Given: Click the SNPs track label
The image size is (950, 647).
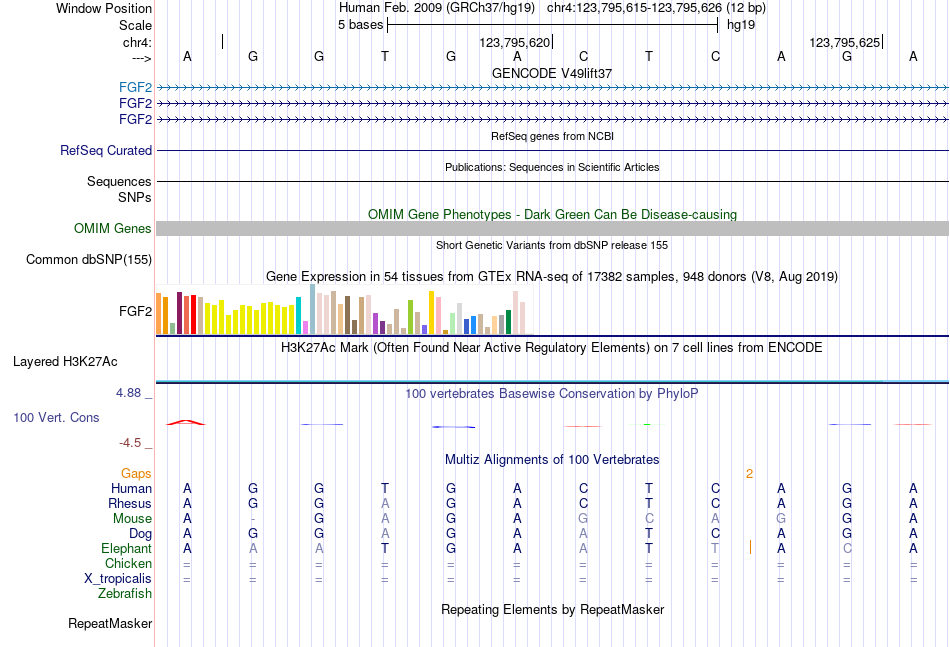Looking at the screenshot, I should pyautogui.click(x=135, y=197).
